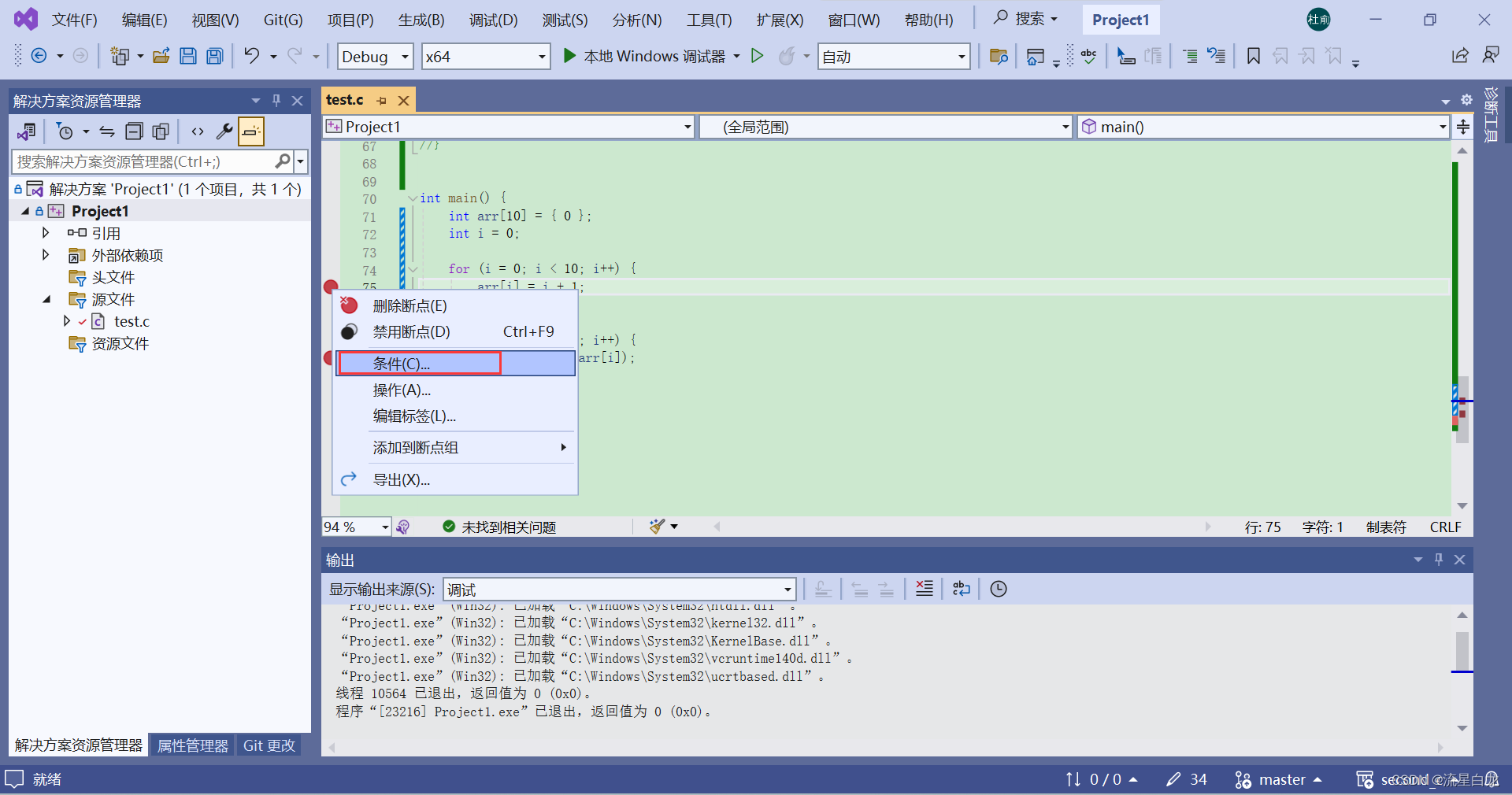Screen dimensions: 1512x795
Task: Open the 调试(D) menu
Action: click(x=493, y=20)
